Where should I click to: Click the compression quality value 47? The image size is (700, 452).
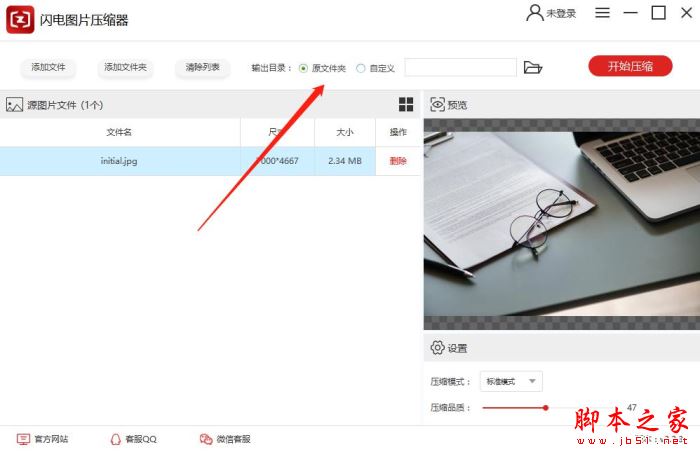(x=632, y=407)
